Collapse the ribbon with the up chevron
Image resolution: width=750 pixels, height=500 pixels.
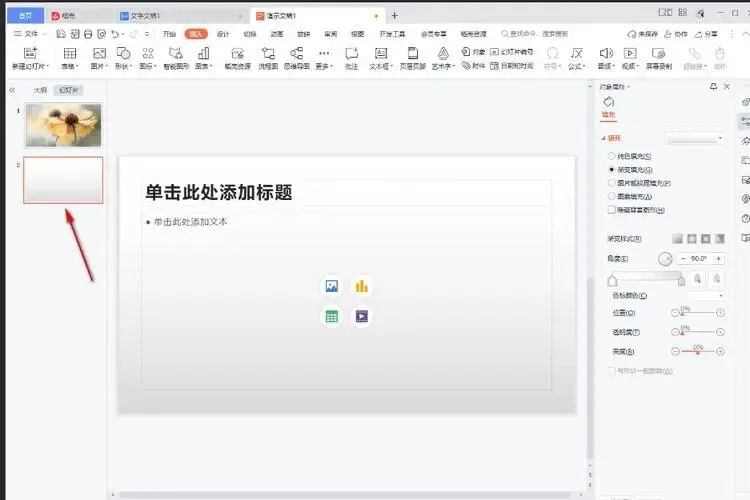click(x=745, y=34)
